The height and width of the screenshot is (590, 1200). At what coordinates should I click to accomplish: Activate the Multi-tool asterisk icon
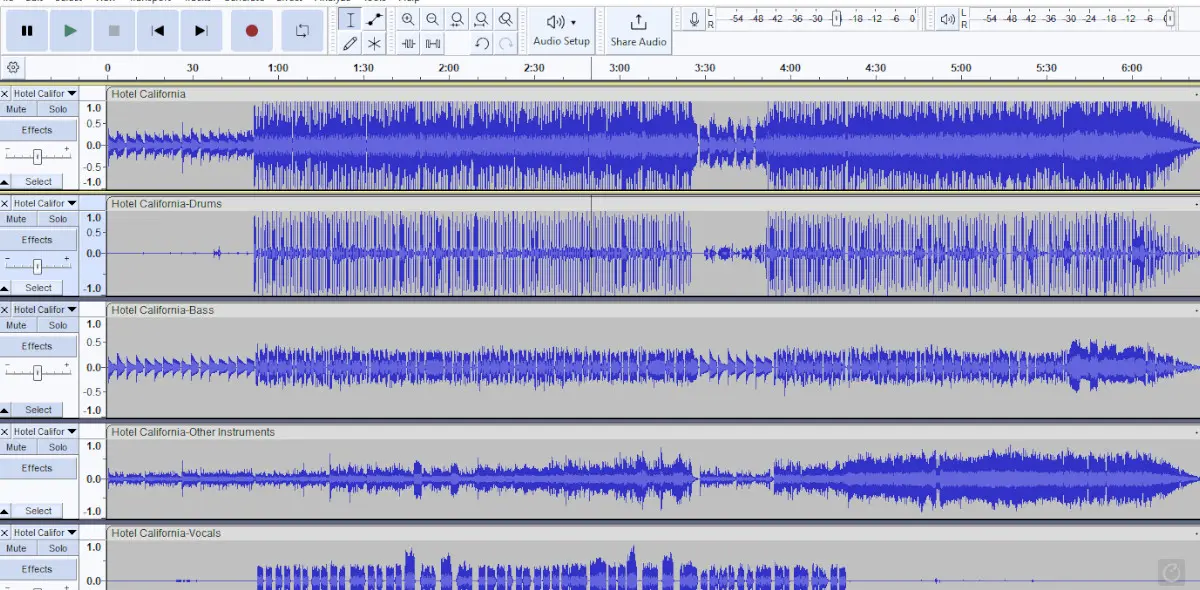374,44
